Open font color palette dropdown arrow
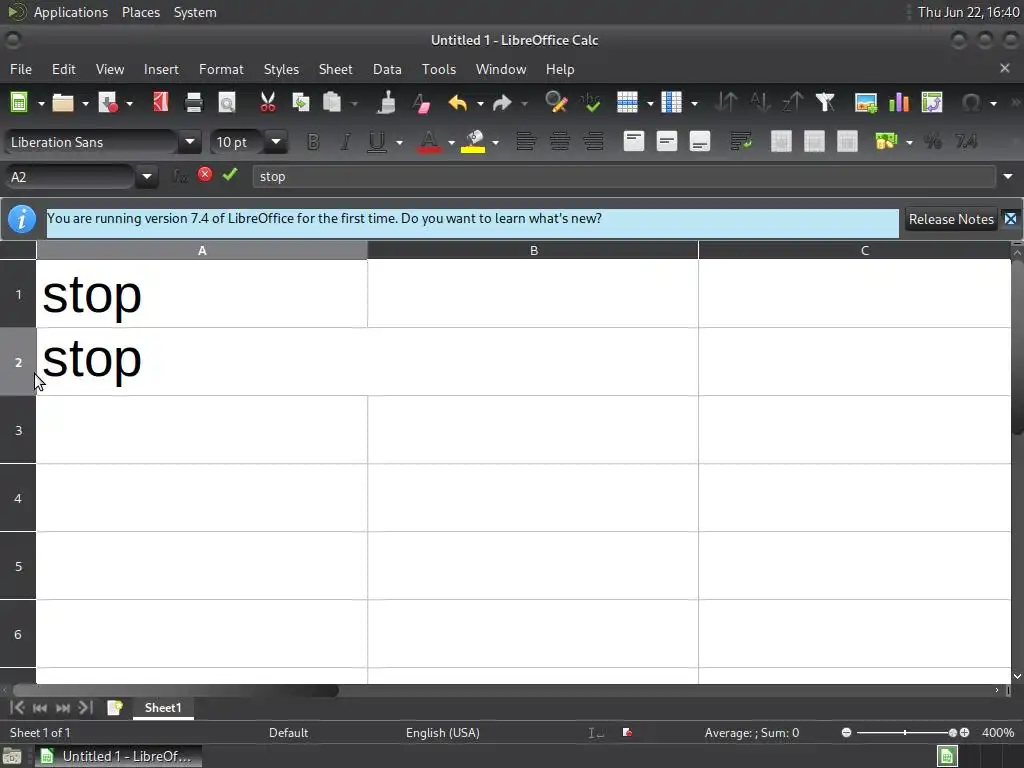Screen dimensions: 1024x768 tap(451, 142)
